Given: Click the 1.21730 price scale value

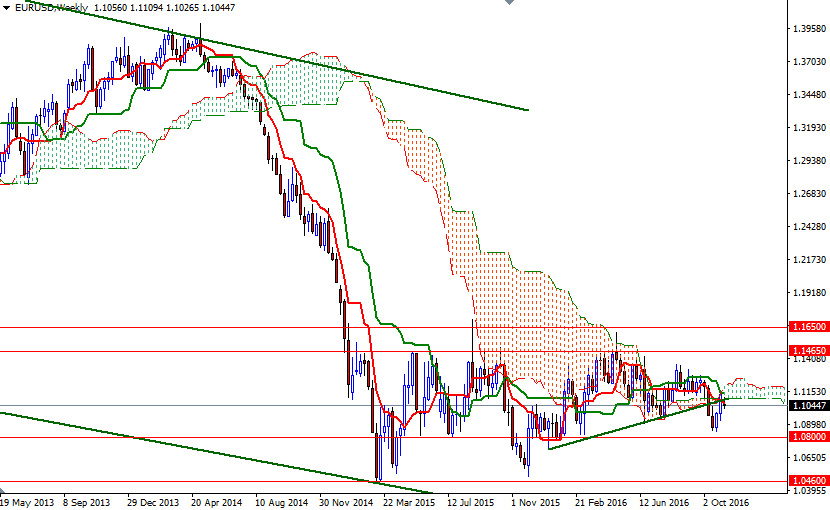Looking at the screenshot, I should [x=810, y=260].
